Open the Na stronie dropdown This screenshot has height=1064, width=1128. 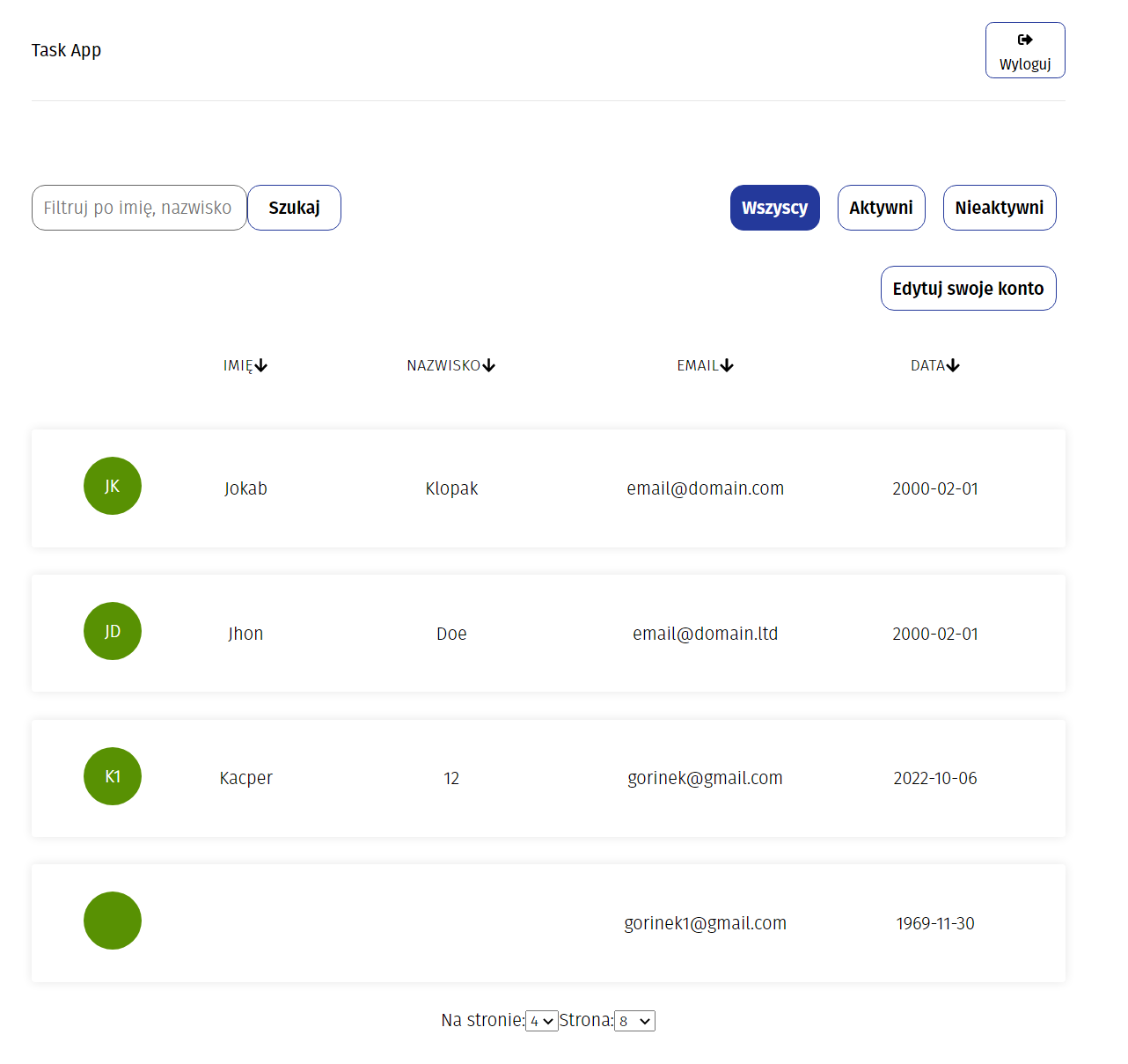540,1020
